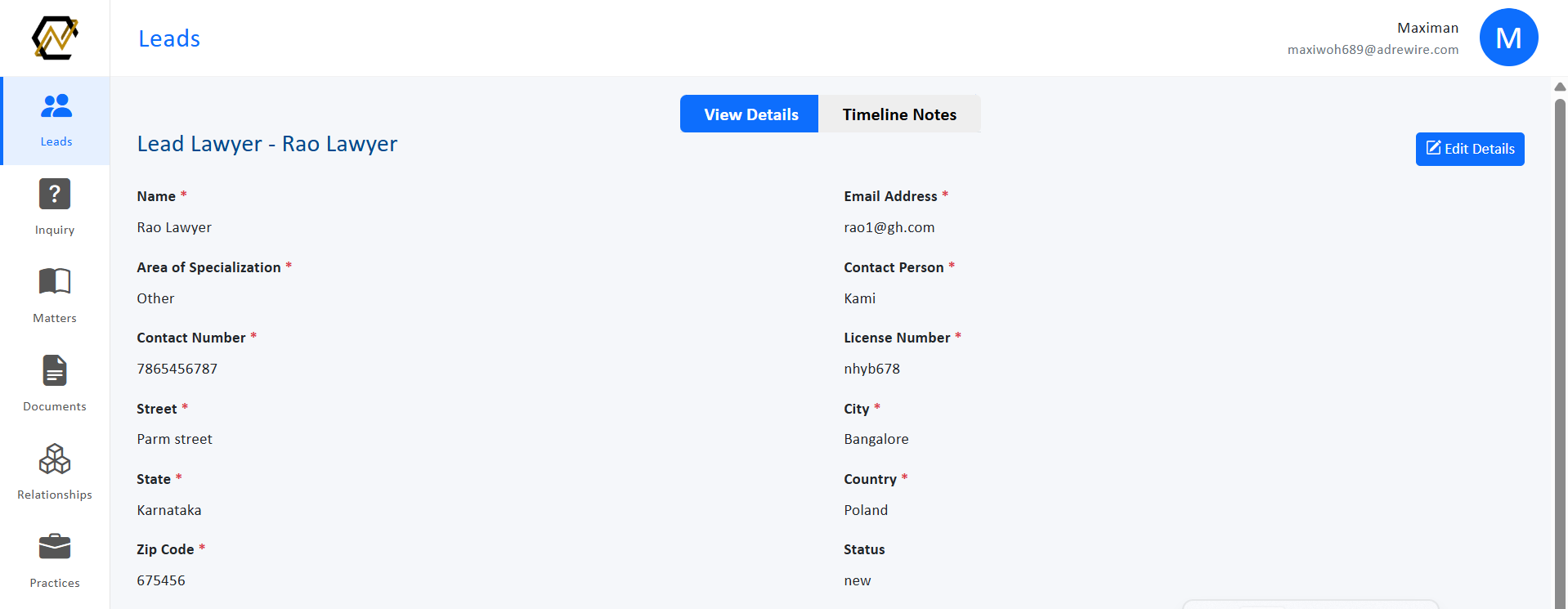This screenshot has width=1568, height=609.
Task: Click the Edit Details button
Action: (x=1470, y=149)
